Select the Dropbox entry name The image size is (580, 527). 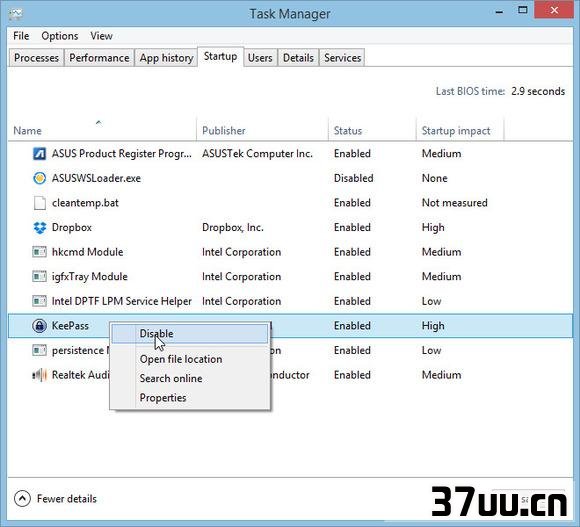coord(72,227)
